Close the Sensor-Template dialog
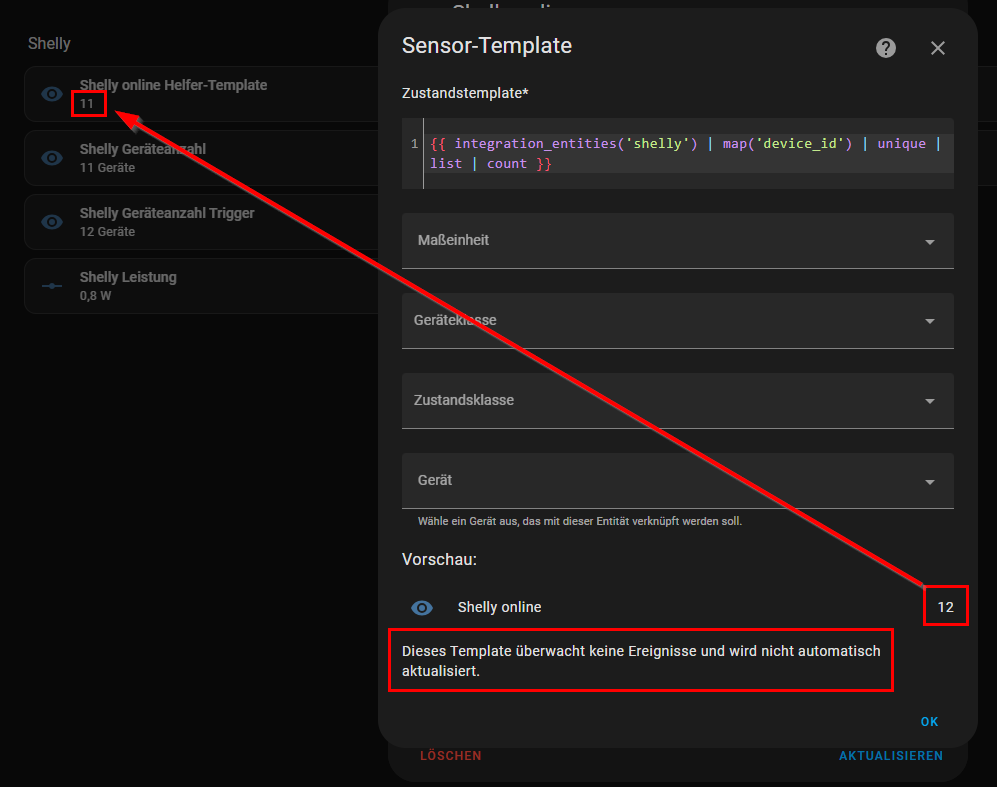 click(938, 48)
